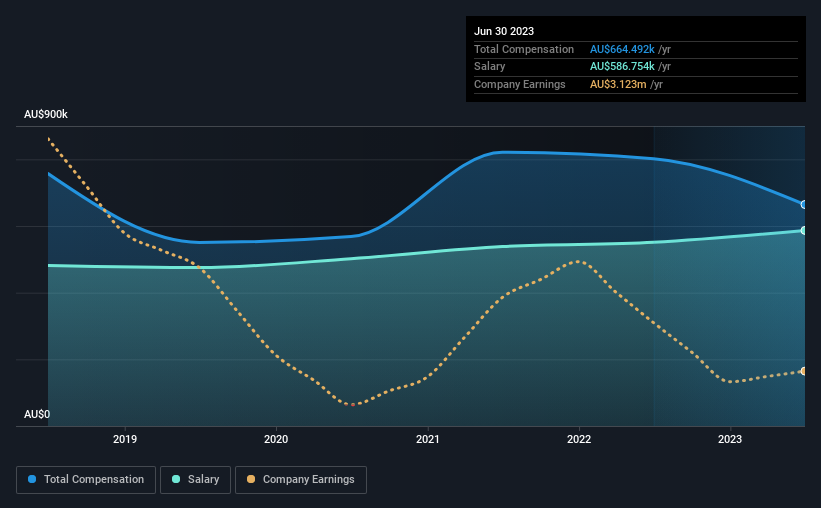
Task: Click the blue Total Compensation legend dot
Action: pos(32,479)
